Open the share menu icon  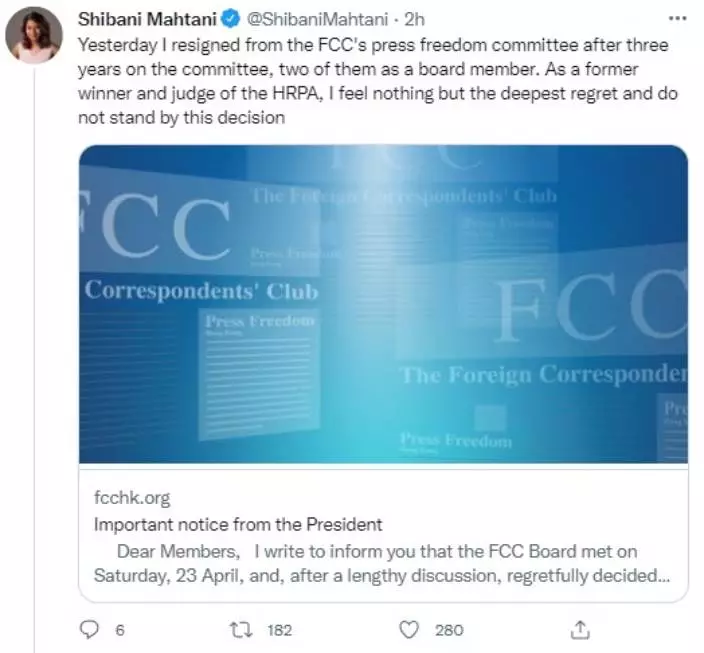[x=580, y=629]
